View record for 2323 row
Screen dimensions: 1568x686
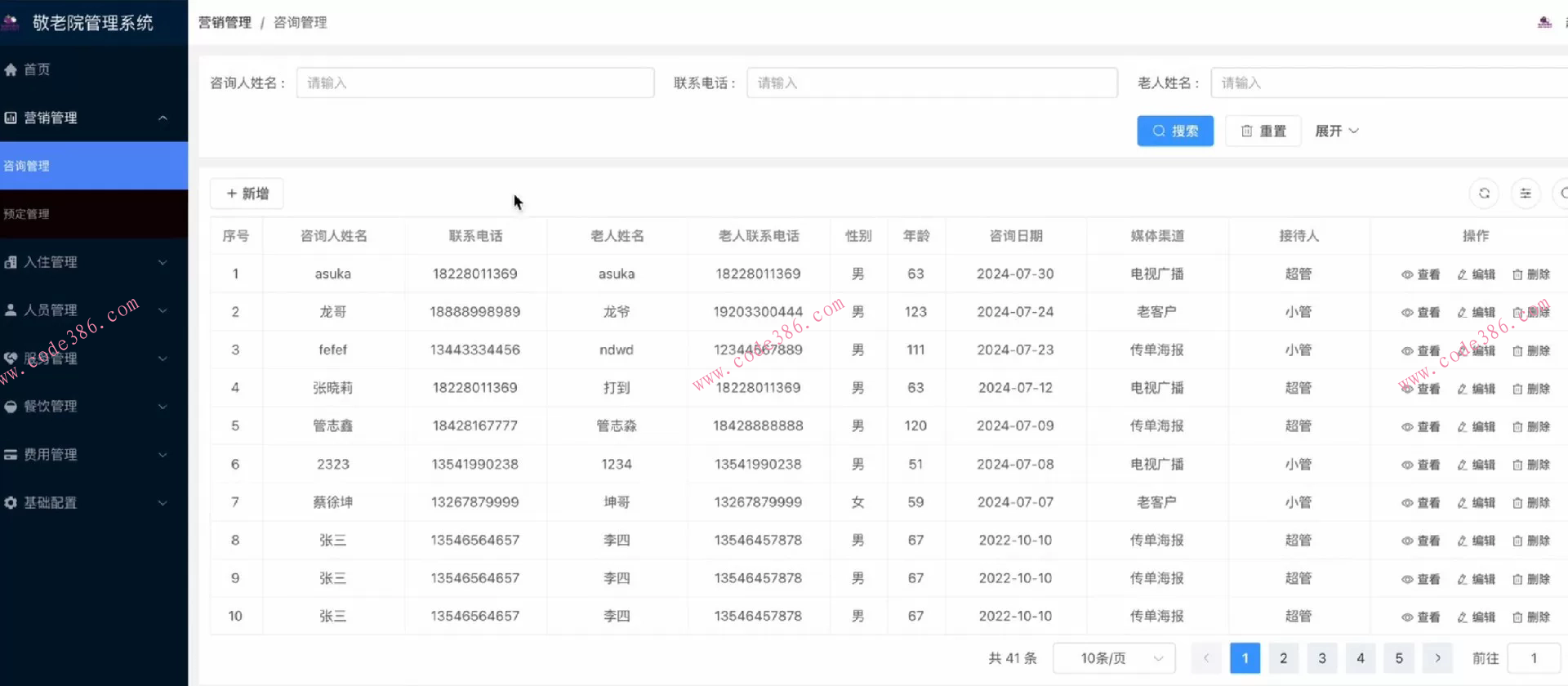pos(1420,465)
